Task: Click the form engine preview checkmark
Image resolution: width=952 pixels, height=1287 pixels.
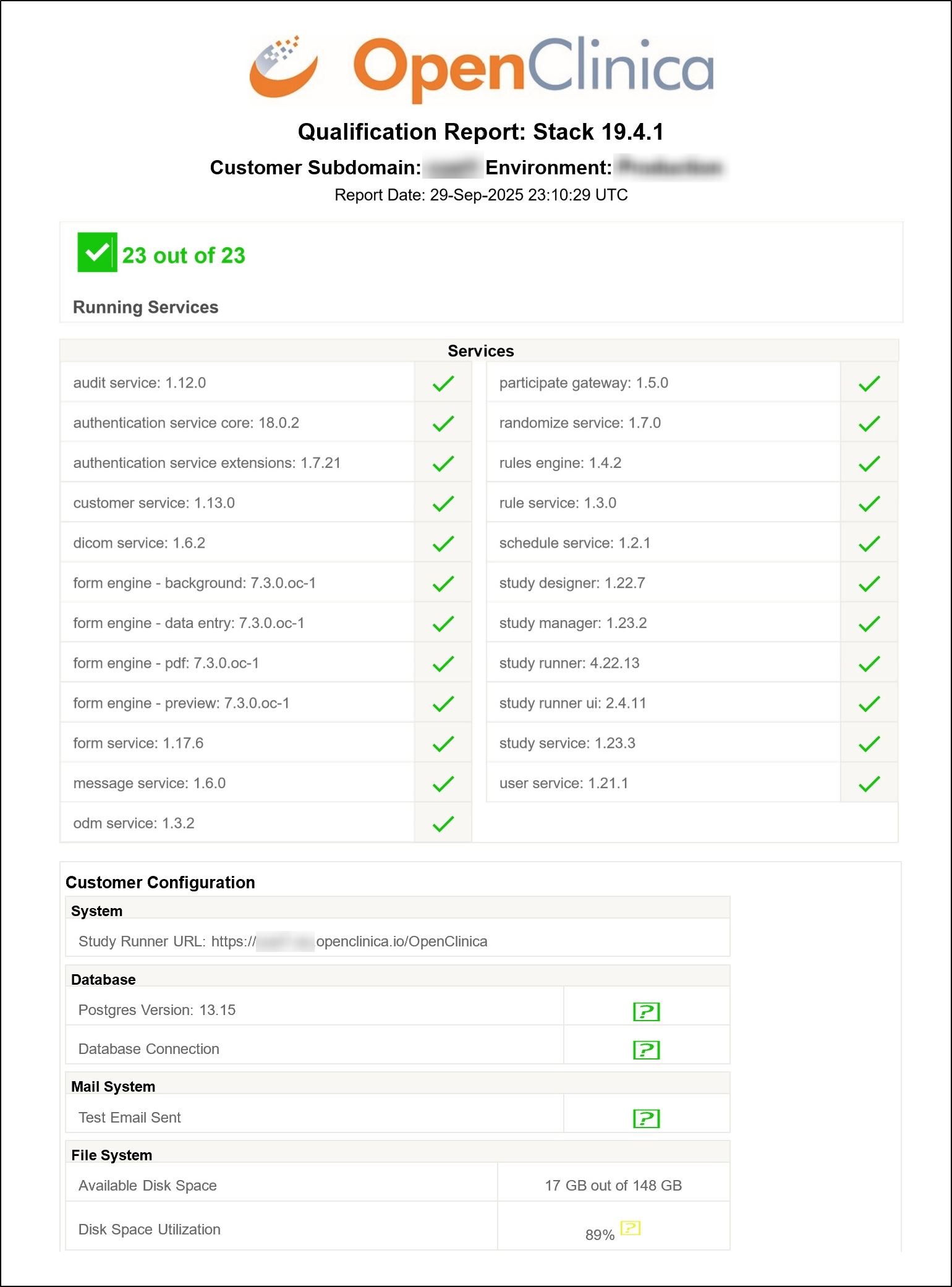Action: [443, 703]
